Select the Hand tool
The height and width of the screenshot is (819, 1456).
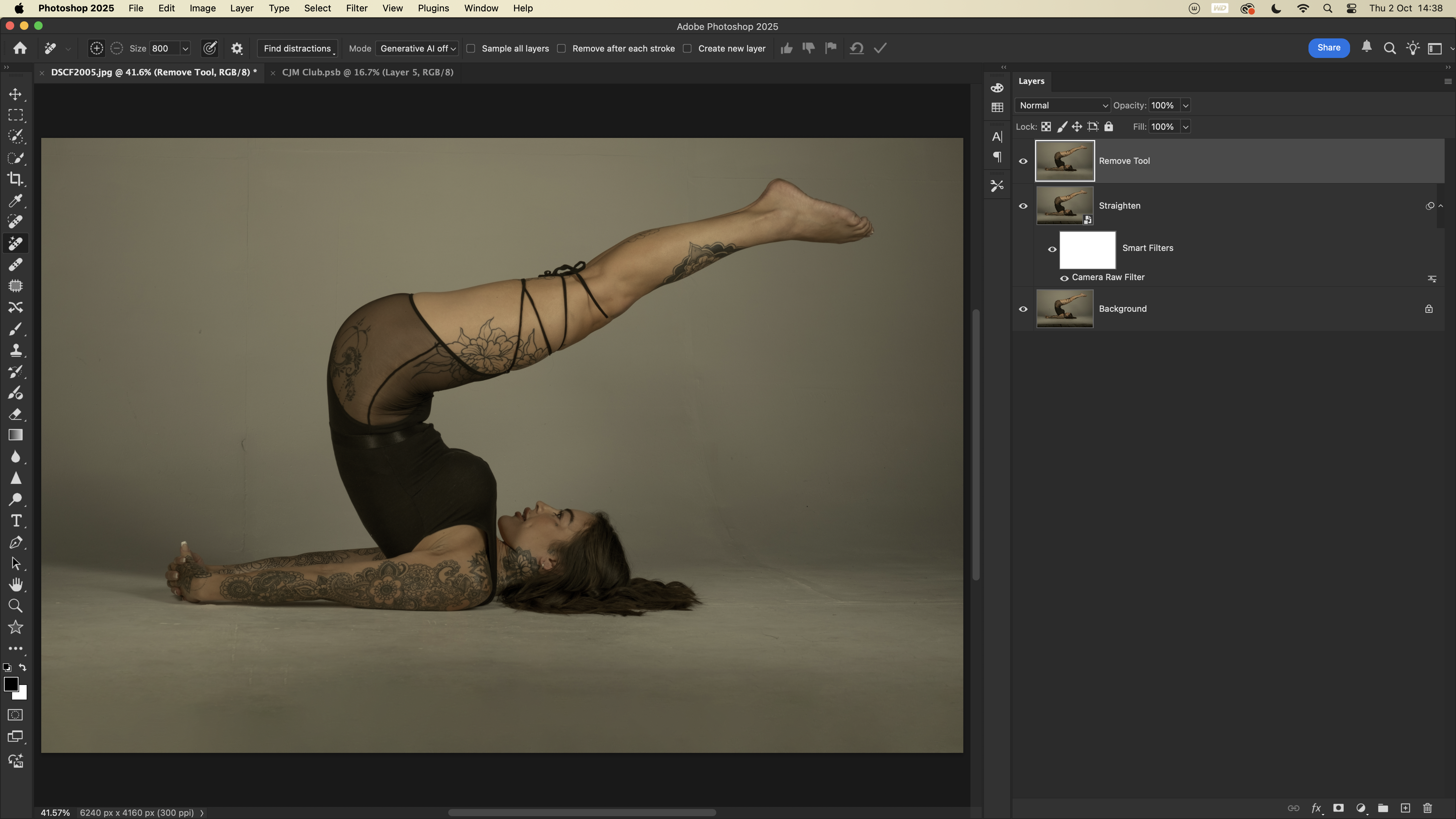15,584
